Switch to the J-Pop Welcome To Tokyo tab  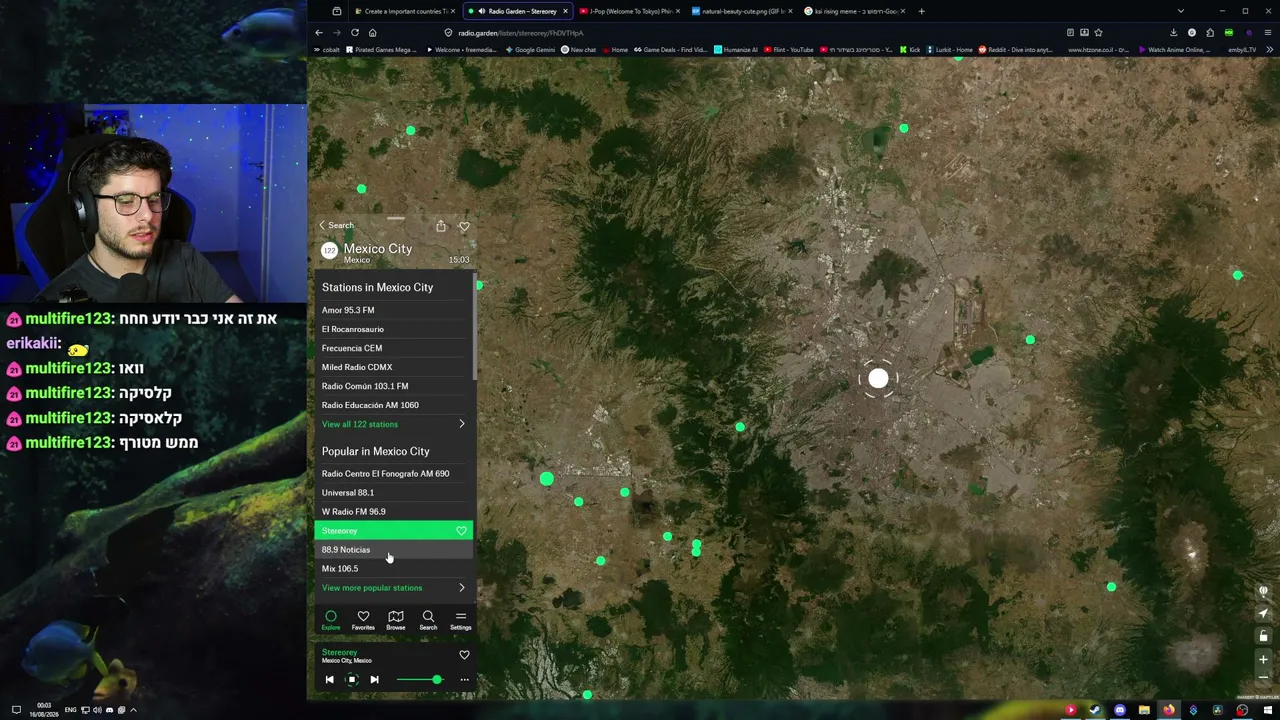coord(630,11)
